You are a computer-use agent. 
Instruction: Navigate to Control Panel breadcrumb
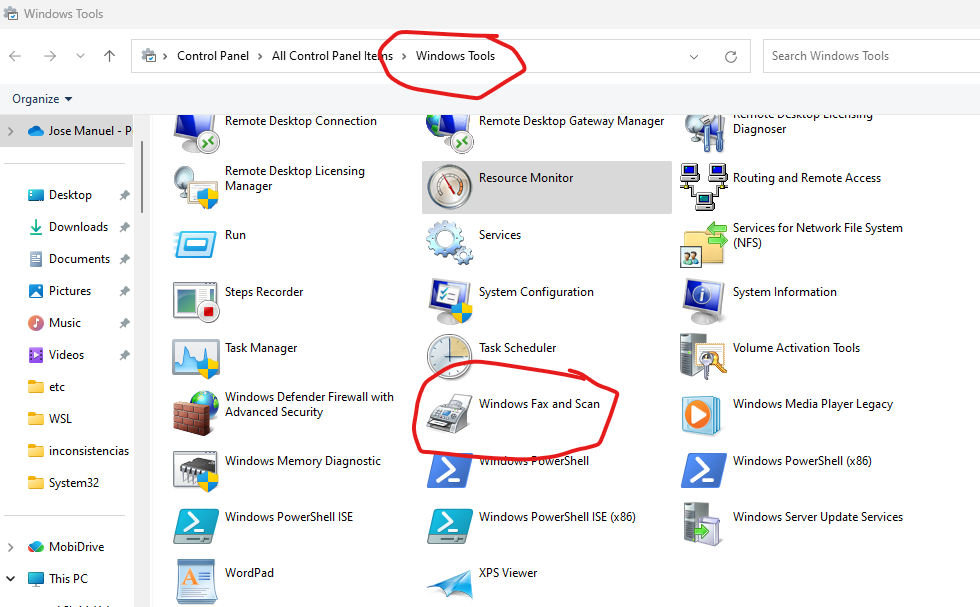click(213, 56)
